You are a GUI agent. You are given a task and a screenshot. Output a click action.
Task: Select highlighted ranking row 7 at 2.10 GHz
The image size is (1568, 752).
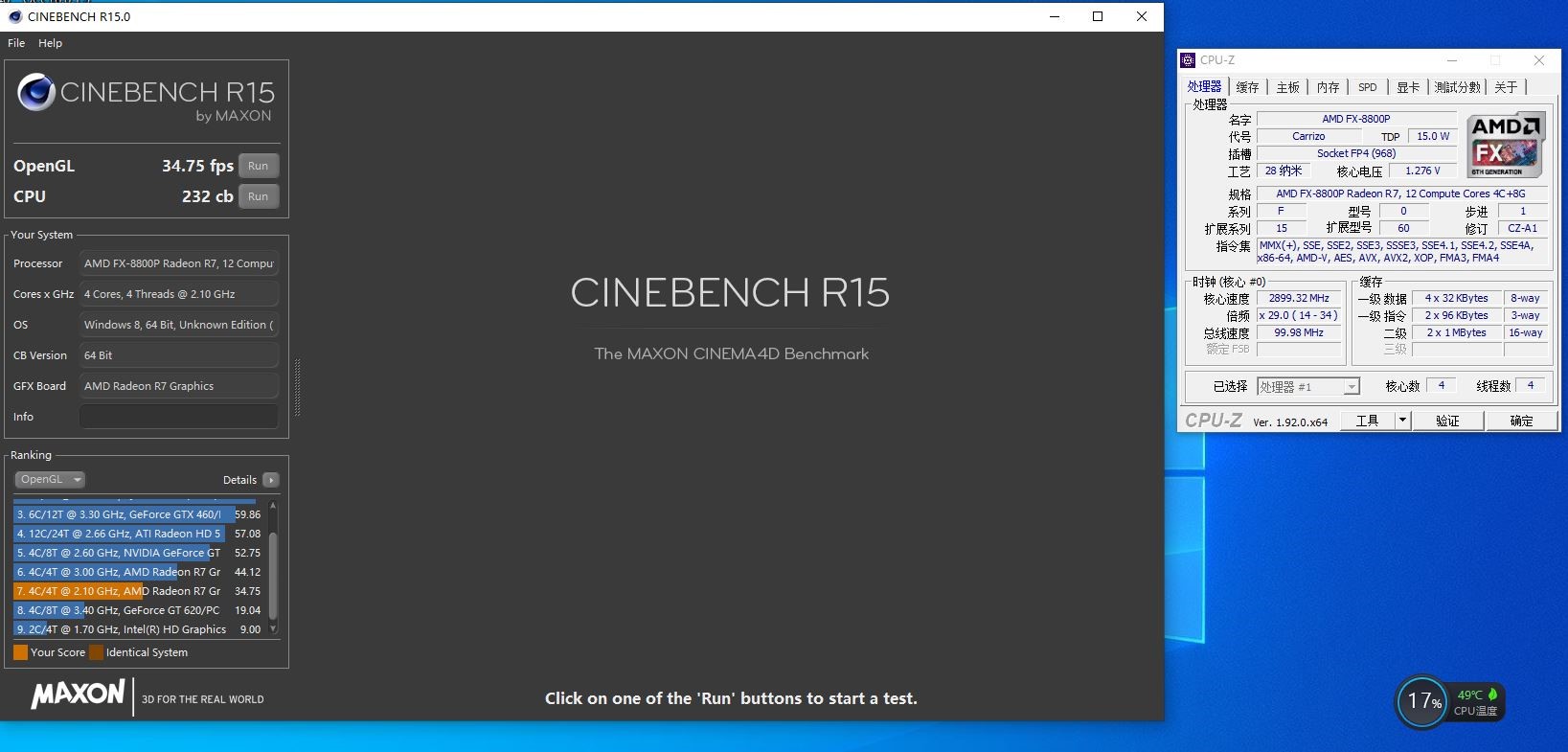tap(138, 591)
